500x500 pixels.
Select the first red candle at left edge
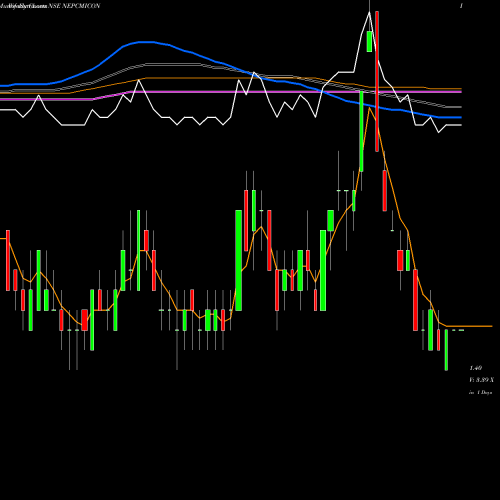(x=8, y=260)
